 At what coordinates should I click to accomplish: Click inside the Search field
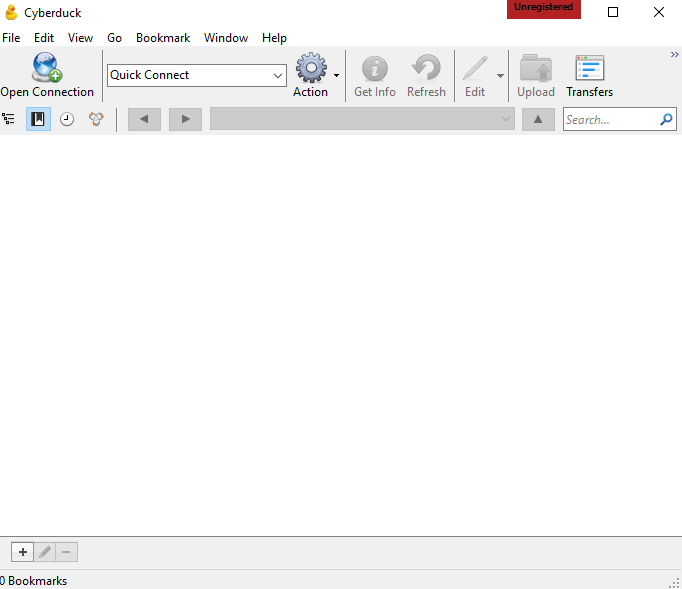pyautogui.click(x=609, y=119)
